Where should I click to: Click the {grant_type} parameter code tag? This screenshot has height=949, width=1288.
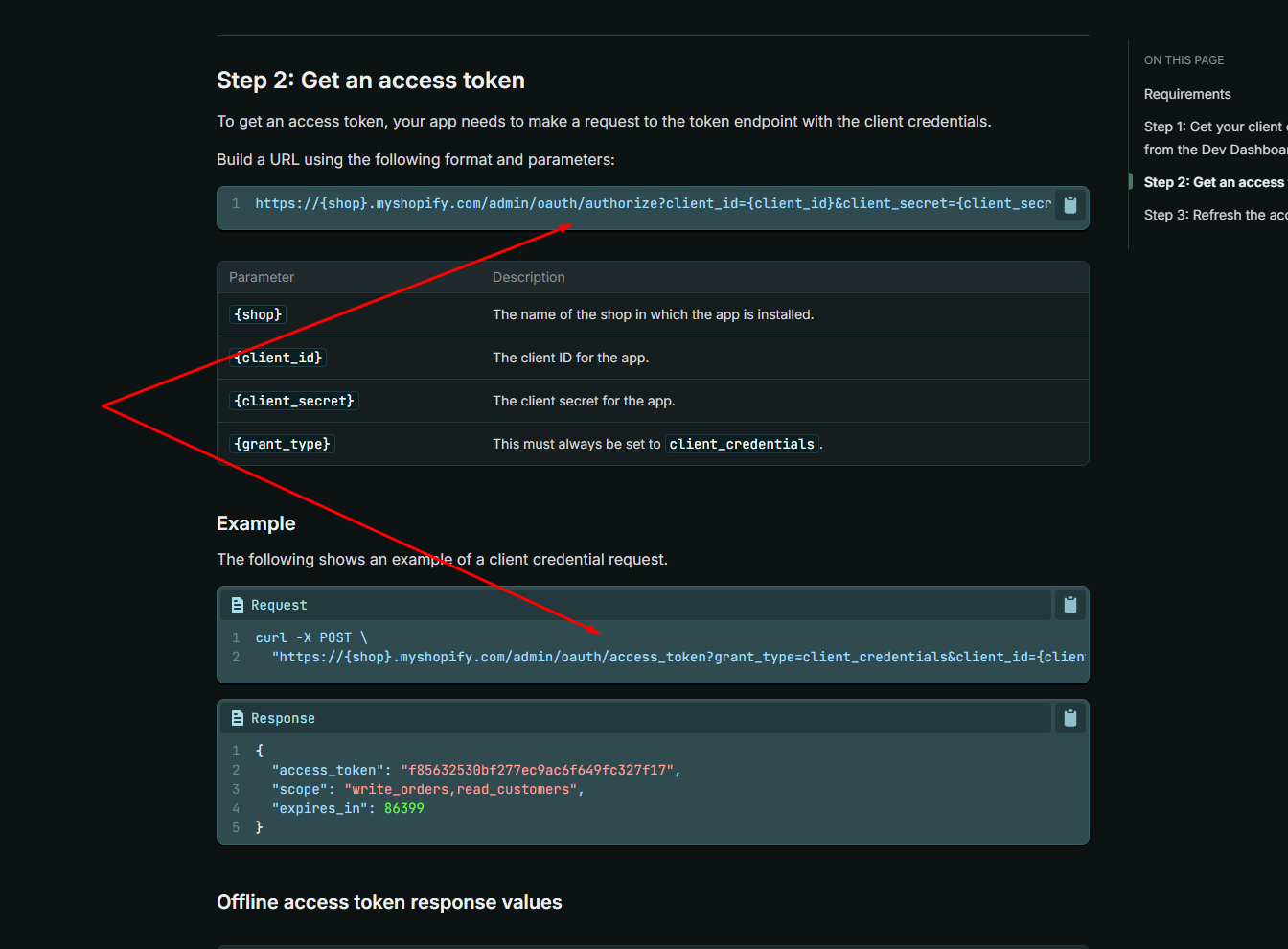pyautogui.click(x=282, y=444)
